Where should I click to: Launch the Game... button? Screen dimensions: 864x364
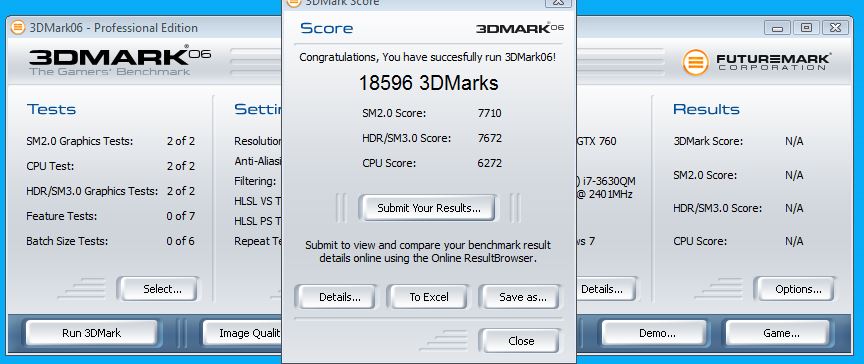tap(781, 333)
